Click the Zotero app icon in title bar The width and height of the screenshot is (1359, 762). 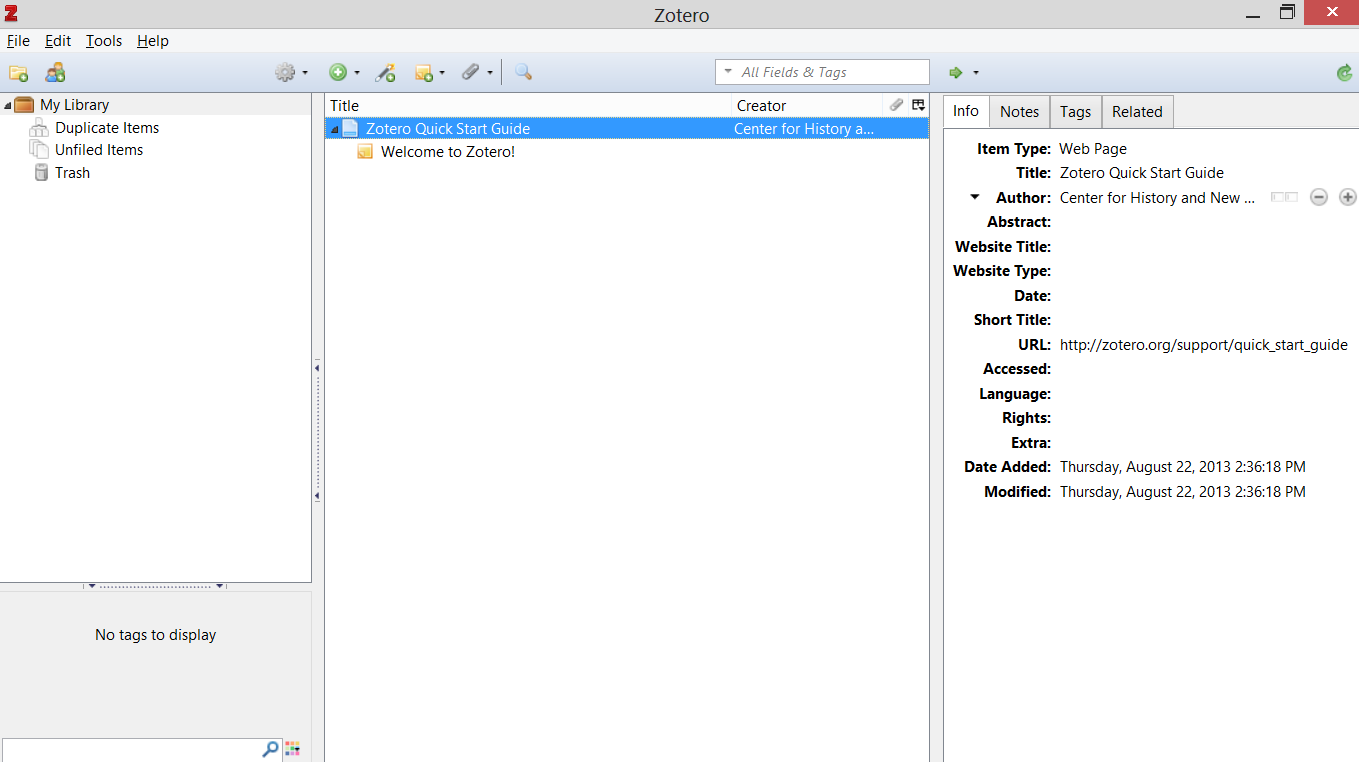coord(10,13)
